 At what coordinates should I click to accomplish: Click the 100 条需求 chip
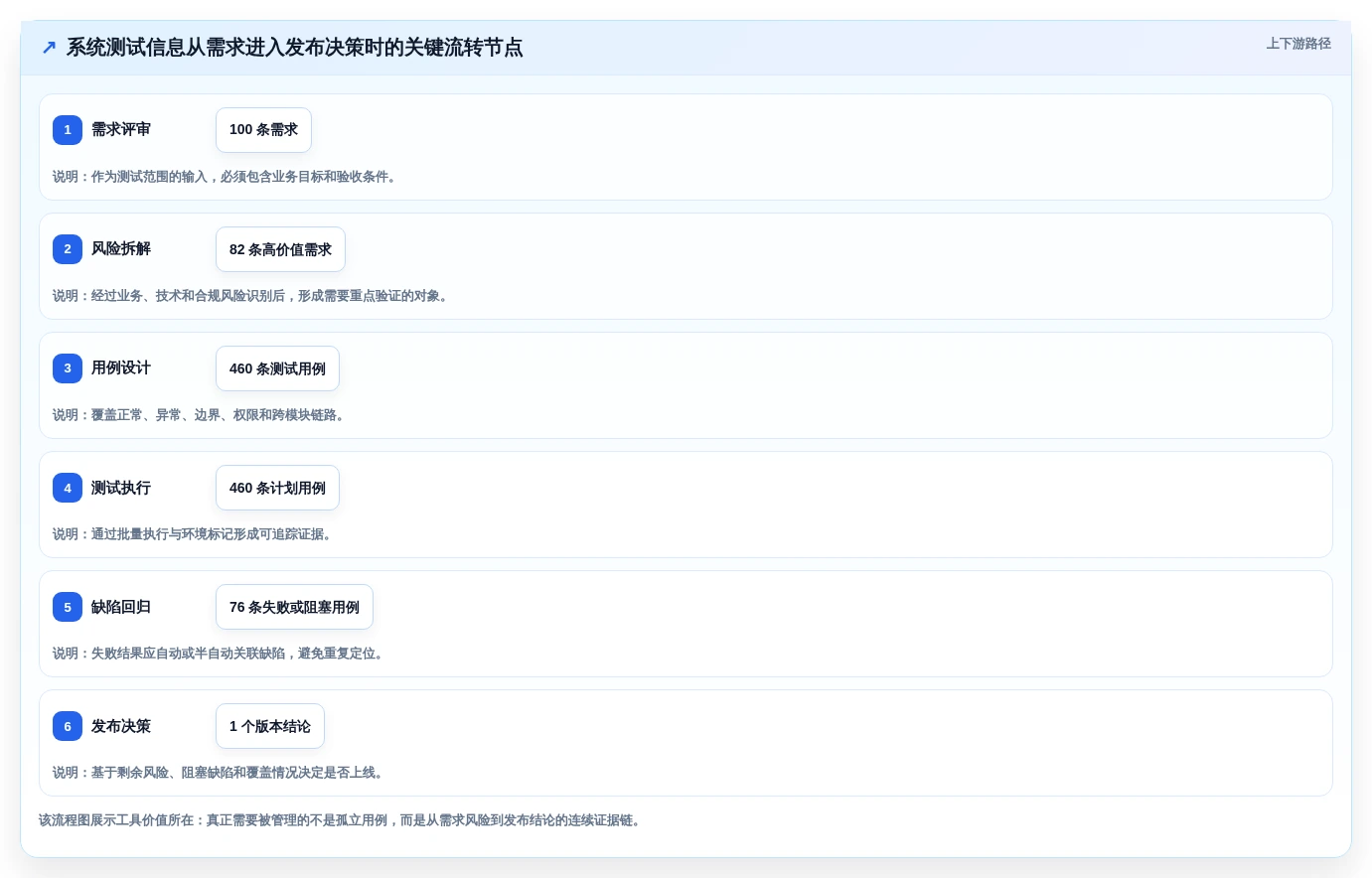tap(263, 130)
